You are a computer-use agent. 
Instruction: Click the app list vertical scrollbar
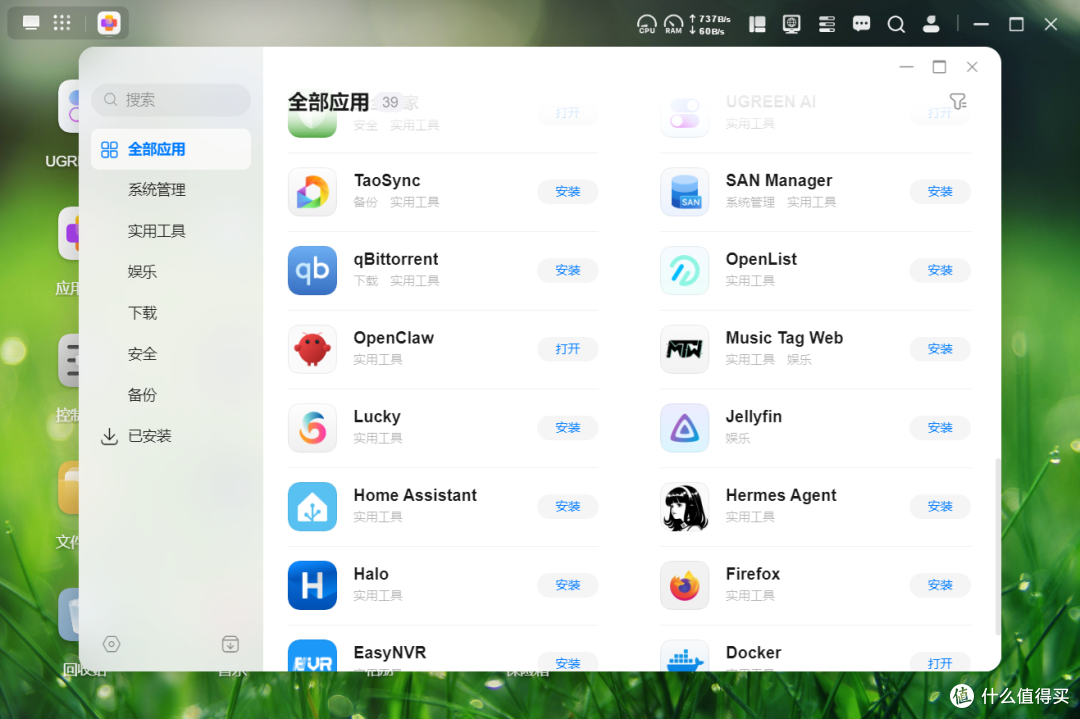[997, 548]
